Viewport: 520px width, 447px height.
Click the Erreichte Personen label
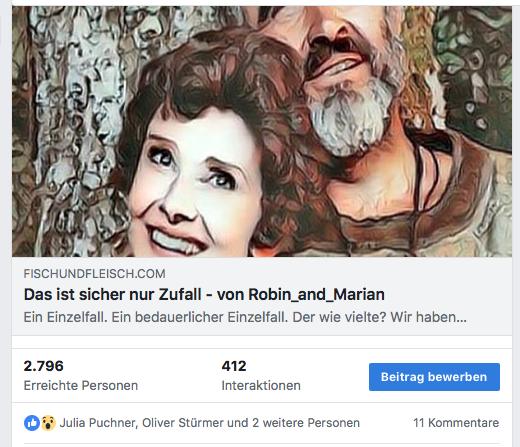point(81,385)
